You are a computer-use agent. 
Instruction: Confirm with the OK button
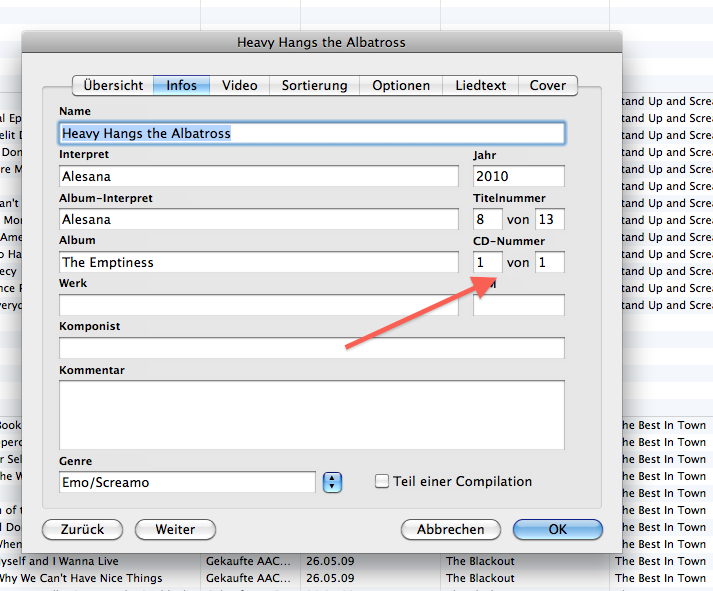[x=558, y=529]
